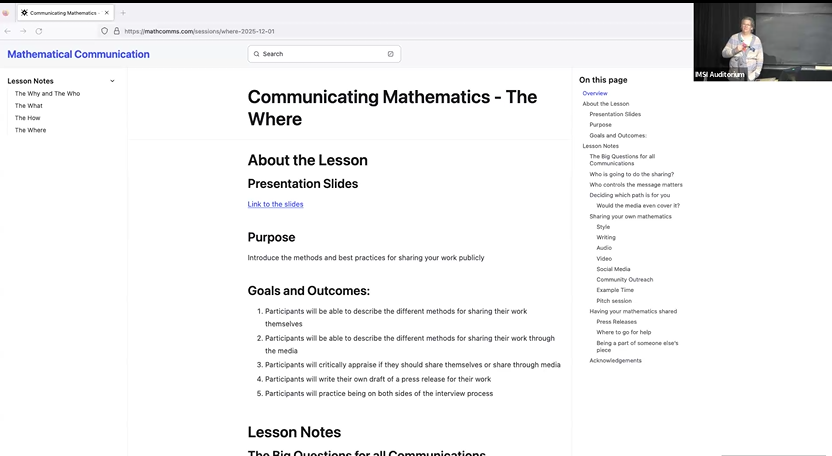Click the icon at right of search box
Screen dimensions: 832x456
390,54
